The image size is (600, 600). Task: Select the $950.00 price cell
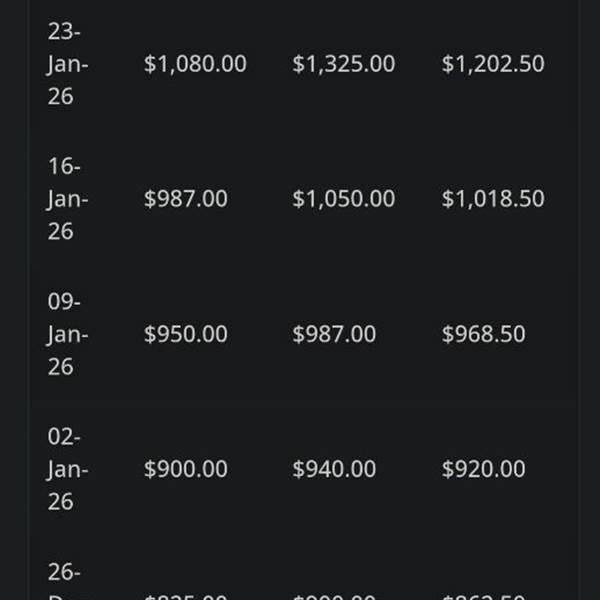(186, 334)
